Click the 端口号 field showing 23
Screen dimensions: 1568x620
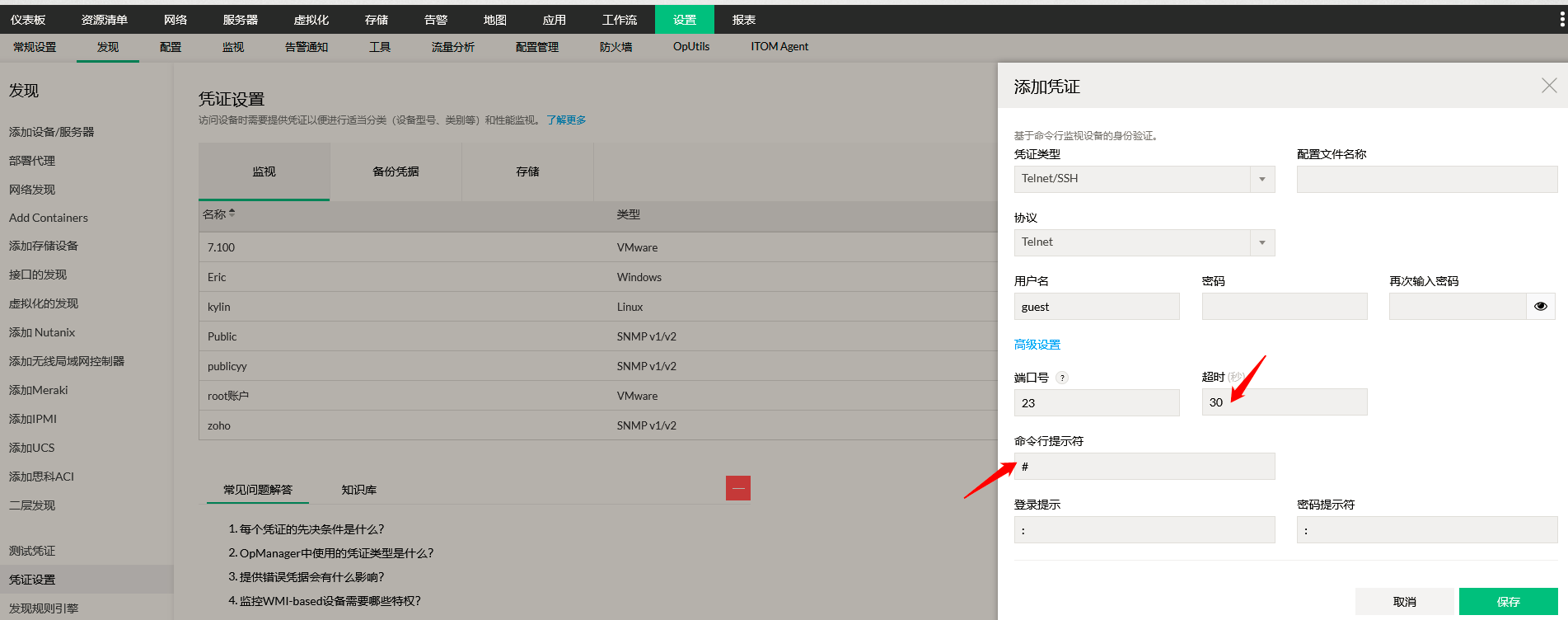point(1097,402)
